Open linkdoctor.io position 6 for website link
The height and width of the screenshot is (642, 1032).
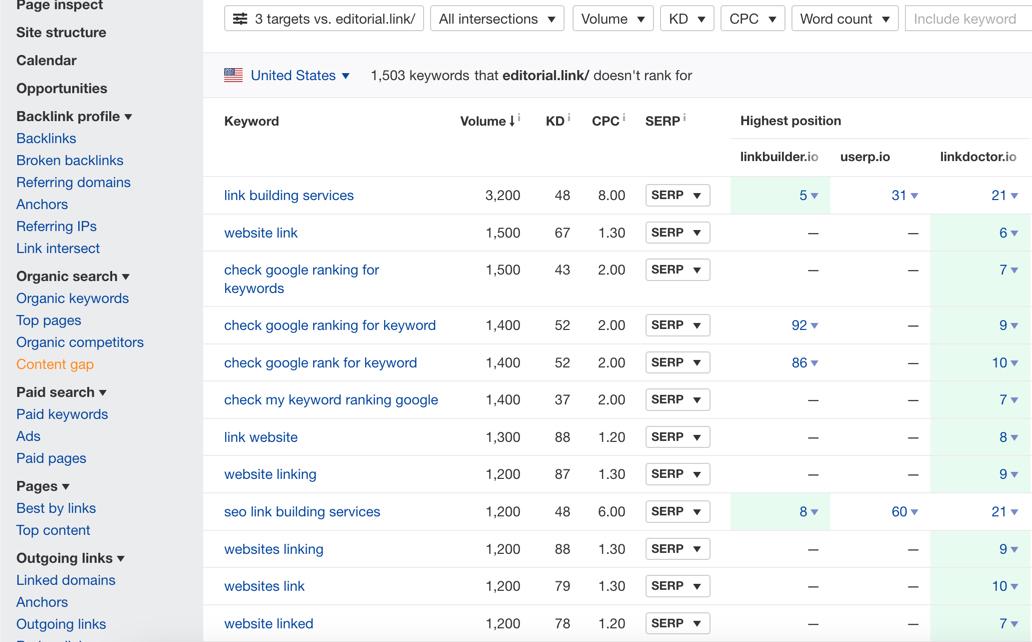click(x=1008, y=233)
